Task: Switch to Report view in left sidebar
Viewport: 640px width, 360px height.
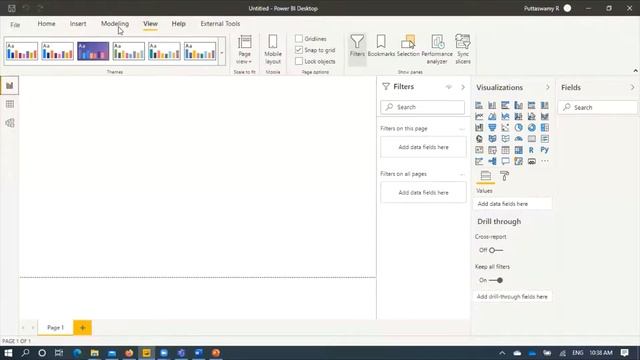Action: click(x=9, y=86)
